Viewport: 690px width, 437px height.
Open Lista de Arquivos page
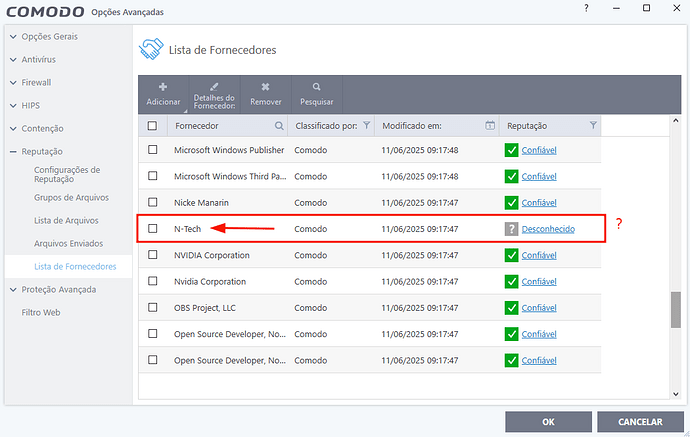(x=66, y=220)
